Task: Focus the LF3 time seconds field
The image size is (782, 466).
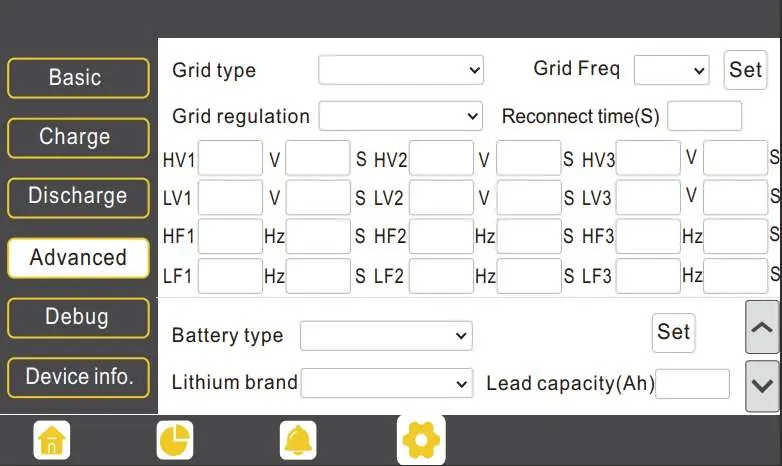Action: click(x=735, y=276)
